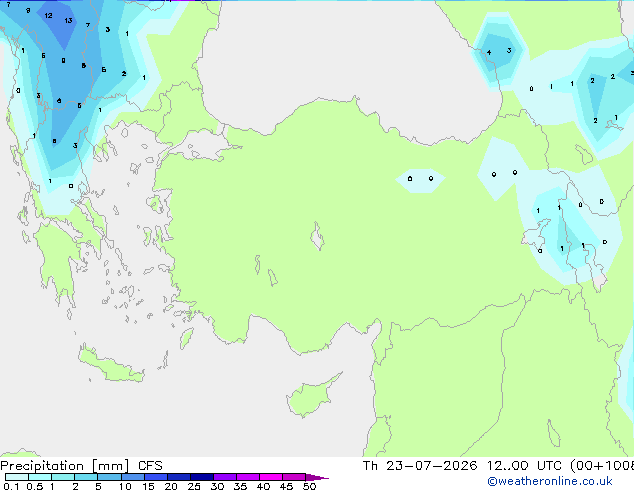Click the legend label '35'
This screenshot has width=634, height=490.
[x=240, y=486]
